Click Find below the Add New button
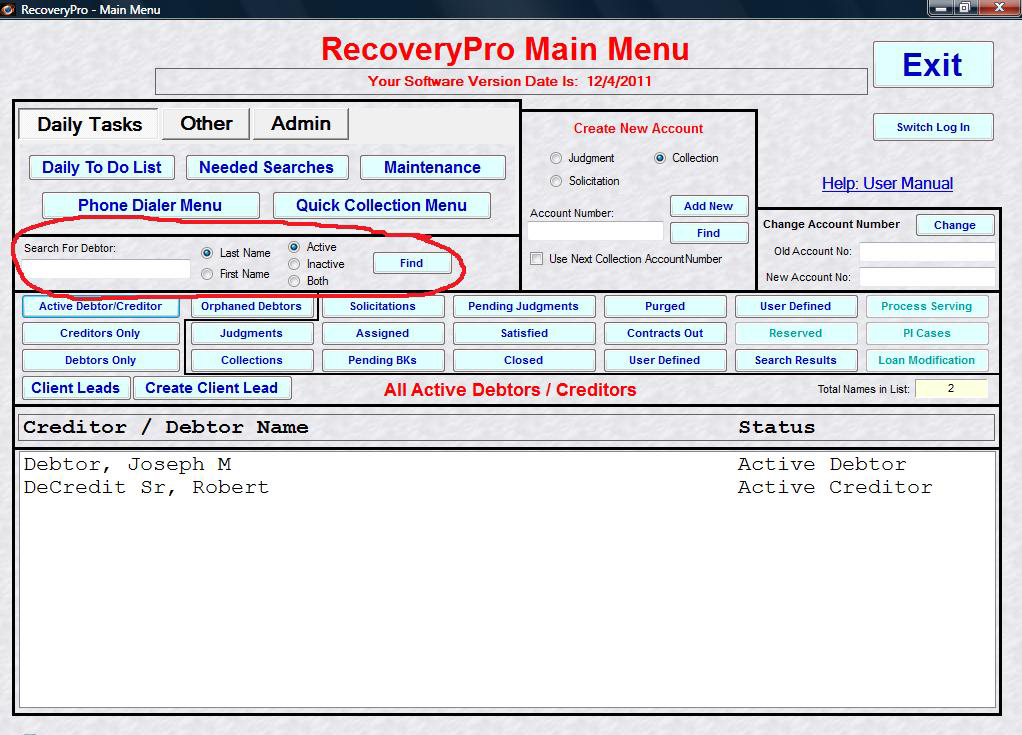This screenshot has height=735, width=1022. (708, 233)
